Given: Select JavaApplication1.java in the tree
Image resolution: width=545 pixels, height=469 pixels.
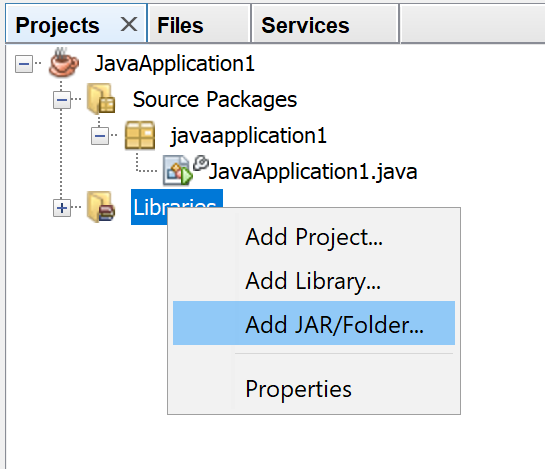Looking at the screenshot, I should click(313, 171).
